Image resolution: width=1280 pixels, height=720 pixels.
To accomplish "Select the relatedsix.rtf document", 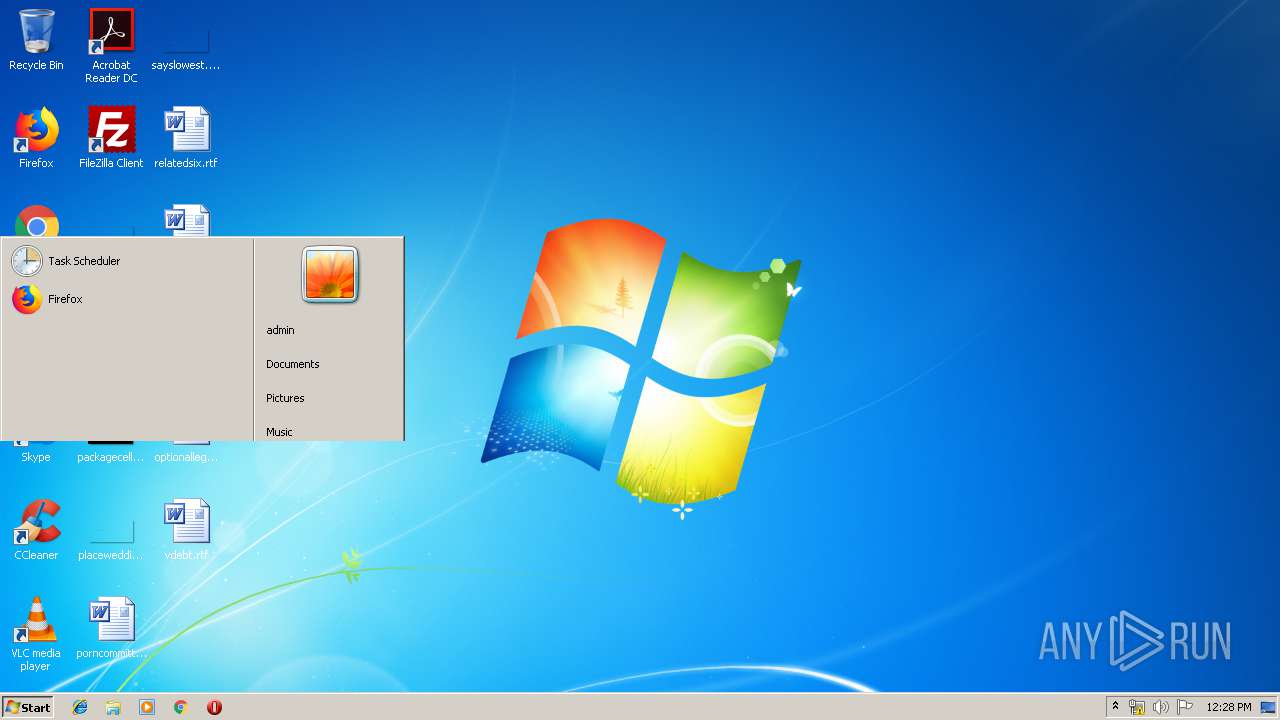I will pyautogui.click(x=186, y=138).
